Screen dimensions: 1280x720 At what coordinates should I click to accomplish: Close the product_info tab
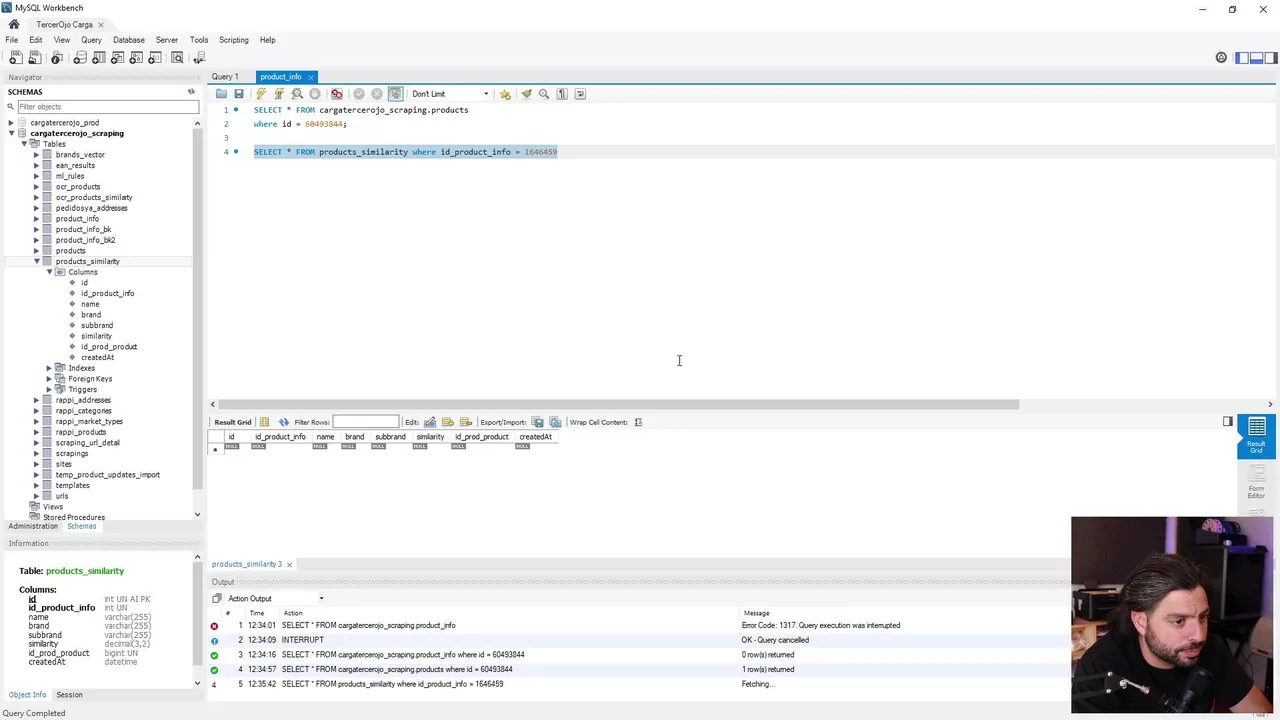click(x=311, y=77)
